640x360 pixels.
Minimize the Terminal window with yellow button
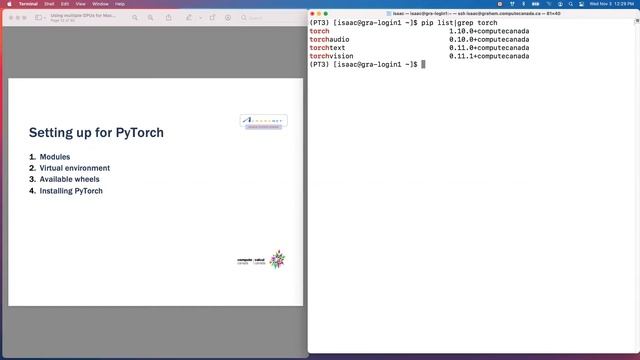click(x=319, y=13)
